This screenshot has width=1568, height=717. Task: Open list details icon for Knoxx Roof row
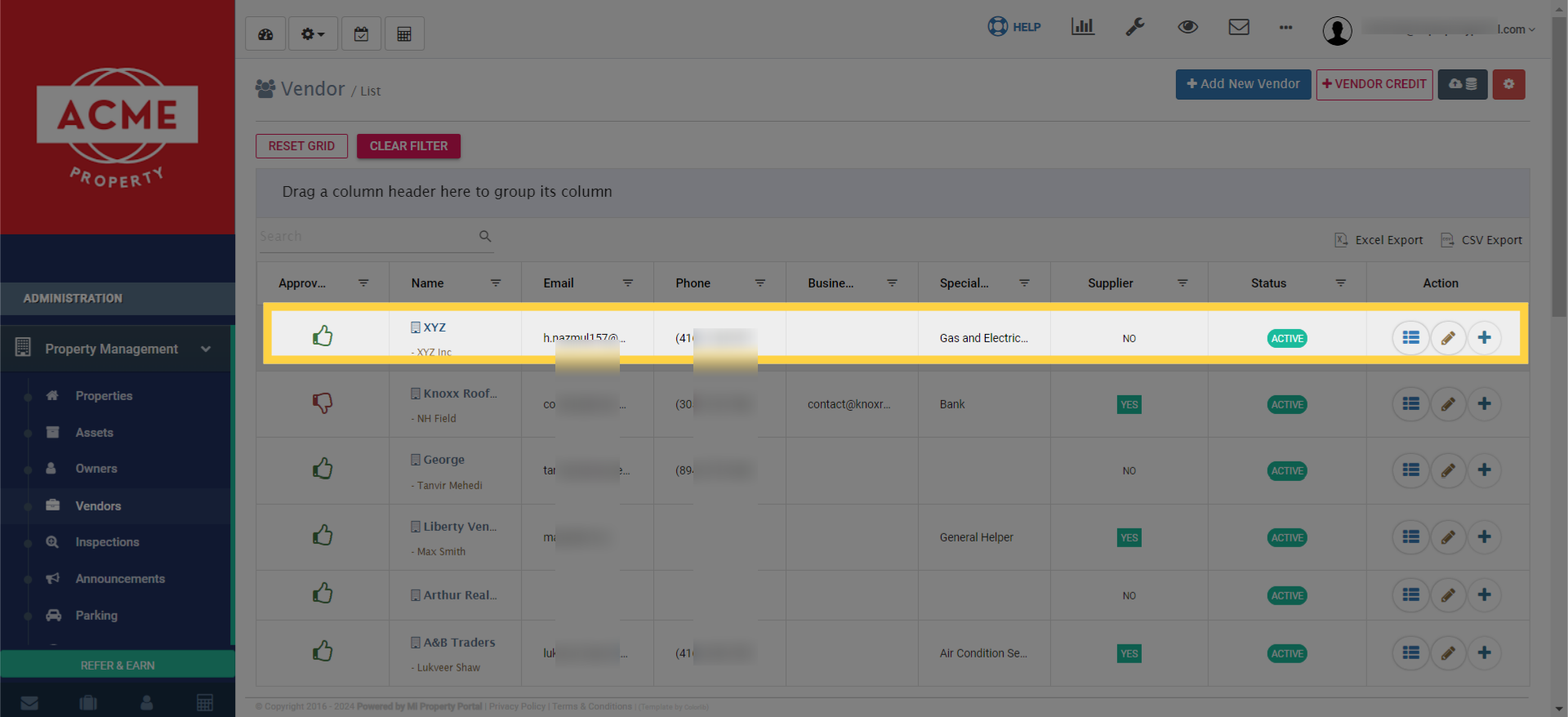click(x=1410, y=403)
